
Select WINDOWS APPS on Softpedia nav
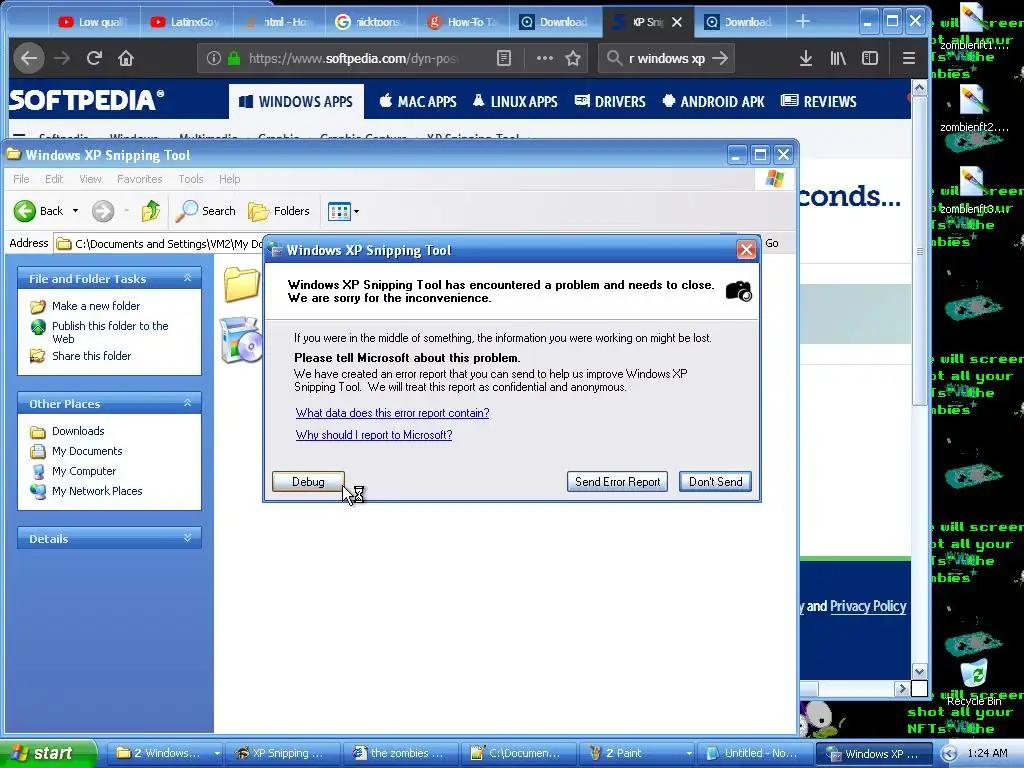pos(296,101)
